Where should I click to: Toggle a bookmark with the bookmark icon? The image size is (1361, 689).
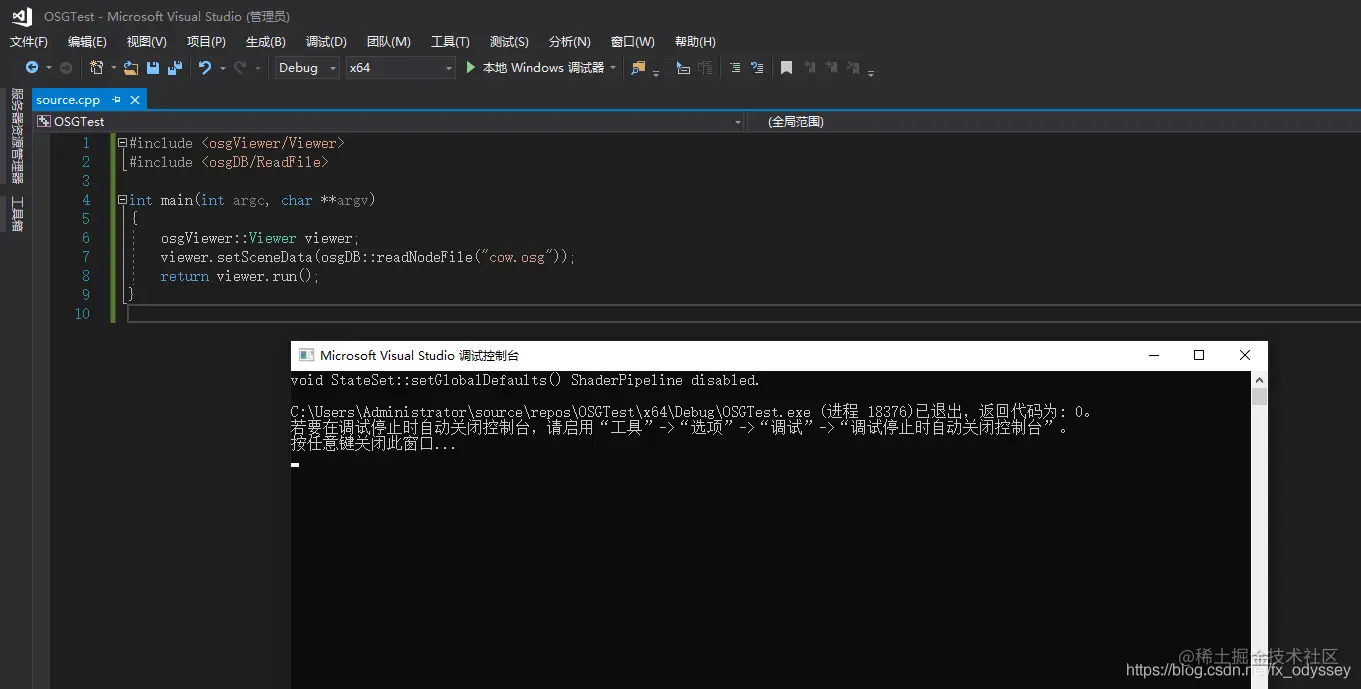[x=787, y=68]
